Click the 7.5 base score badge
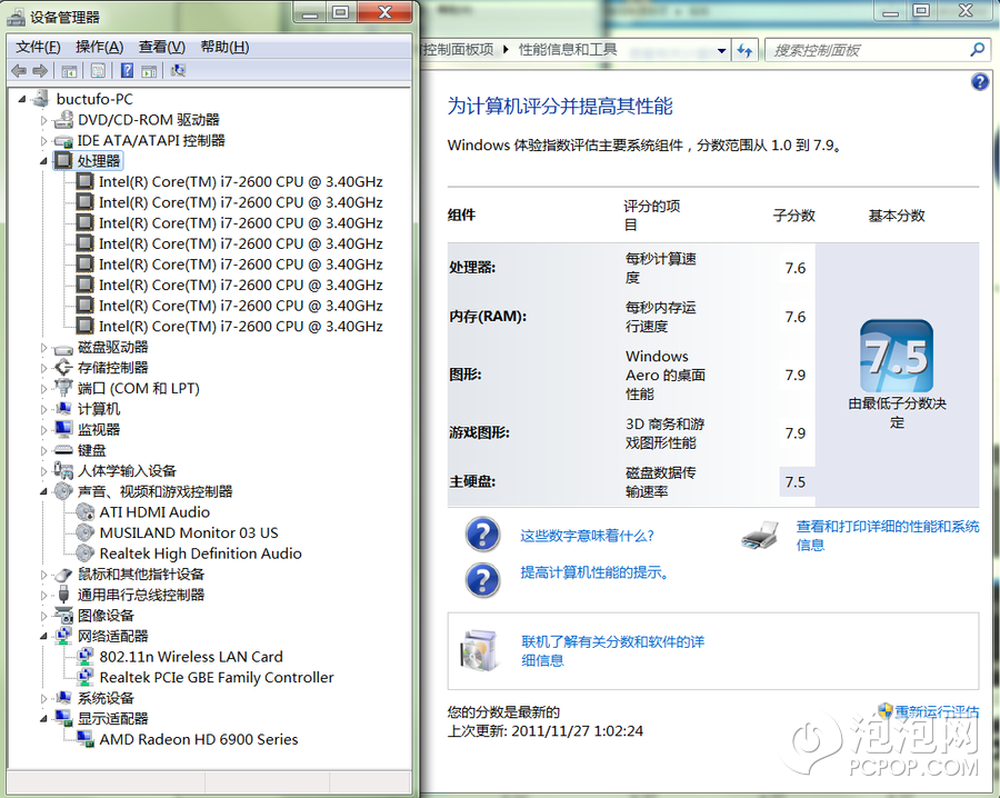 [x=897, y=356]
